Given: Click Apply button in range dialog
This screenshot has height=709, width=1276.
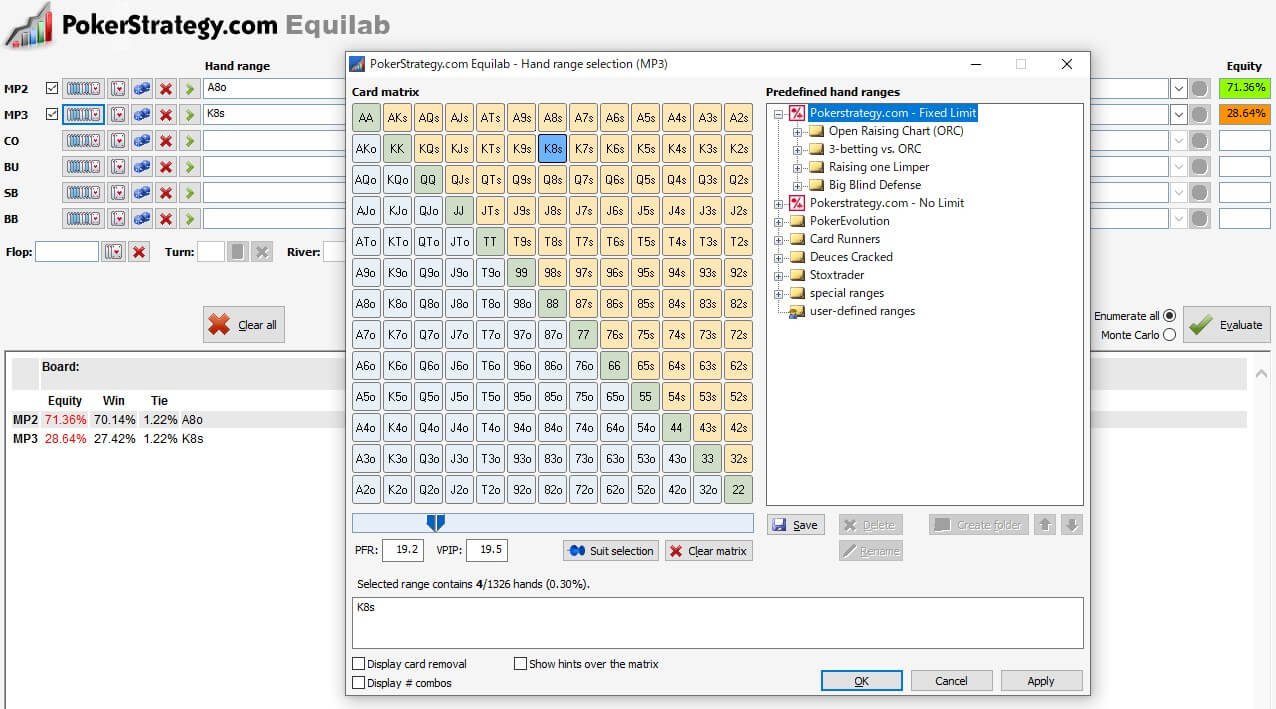Looking at the screenshot, I should coord(1041,681).
